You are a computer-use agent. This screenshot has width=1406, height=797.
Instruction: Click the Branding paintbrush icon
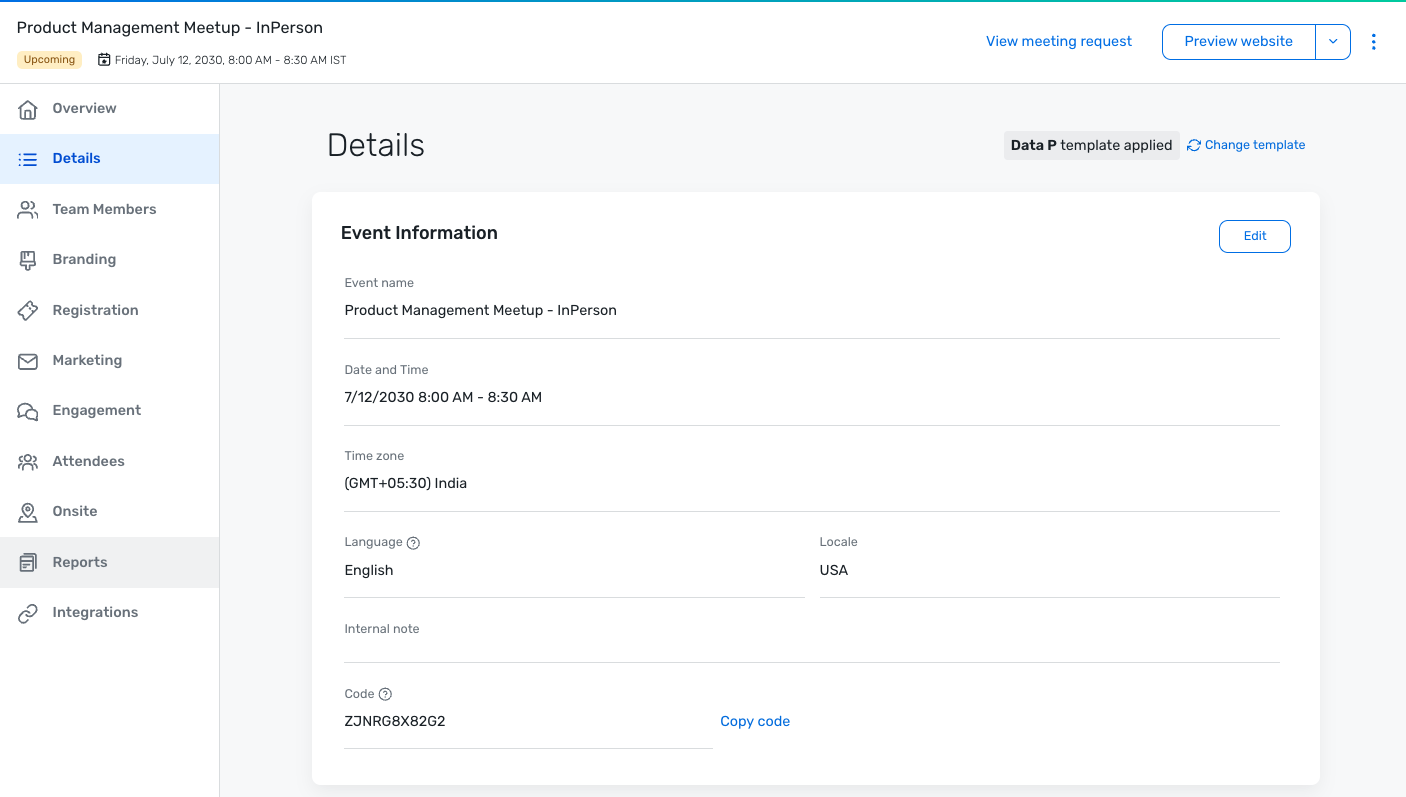point(28,260)
